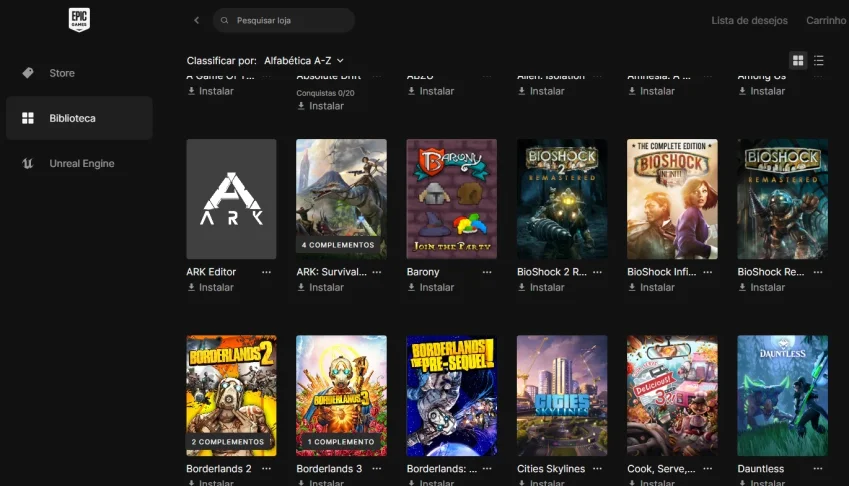Viewport: 849px width, 486px height.
Task: Install ARK: Survival Evolved
Action: tap(321, 287)
